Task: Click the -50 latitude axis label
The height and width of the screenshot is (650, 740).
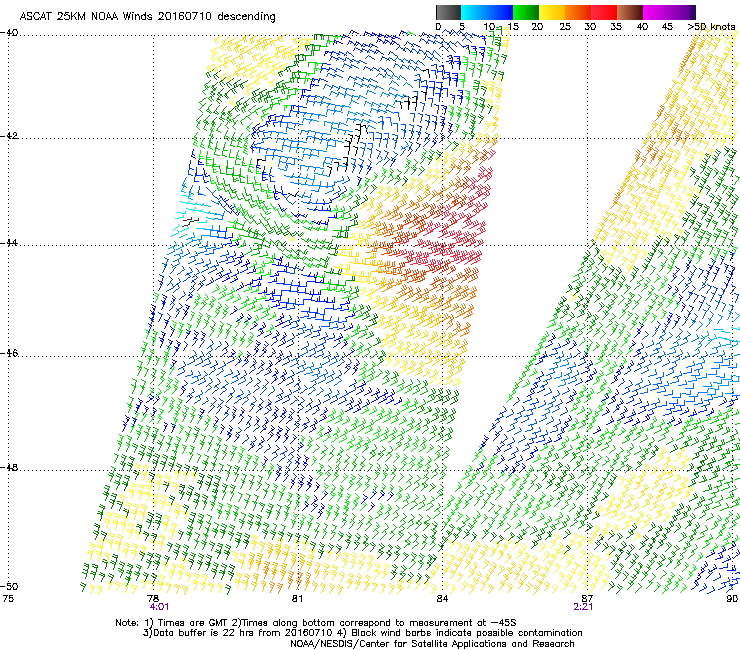Action: [x=9, y=586]
